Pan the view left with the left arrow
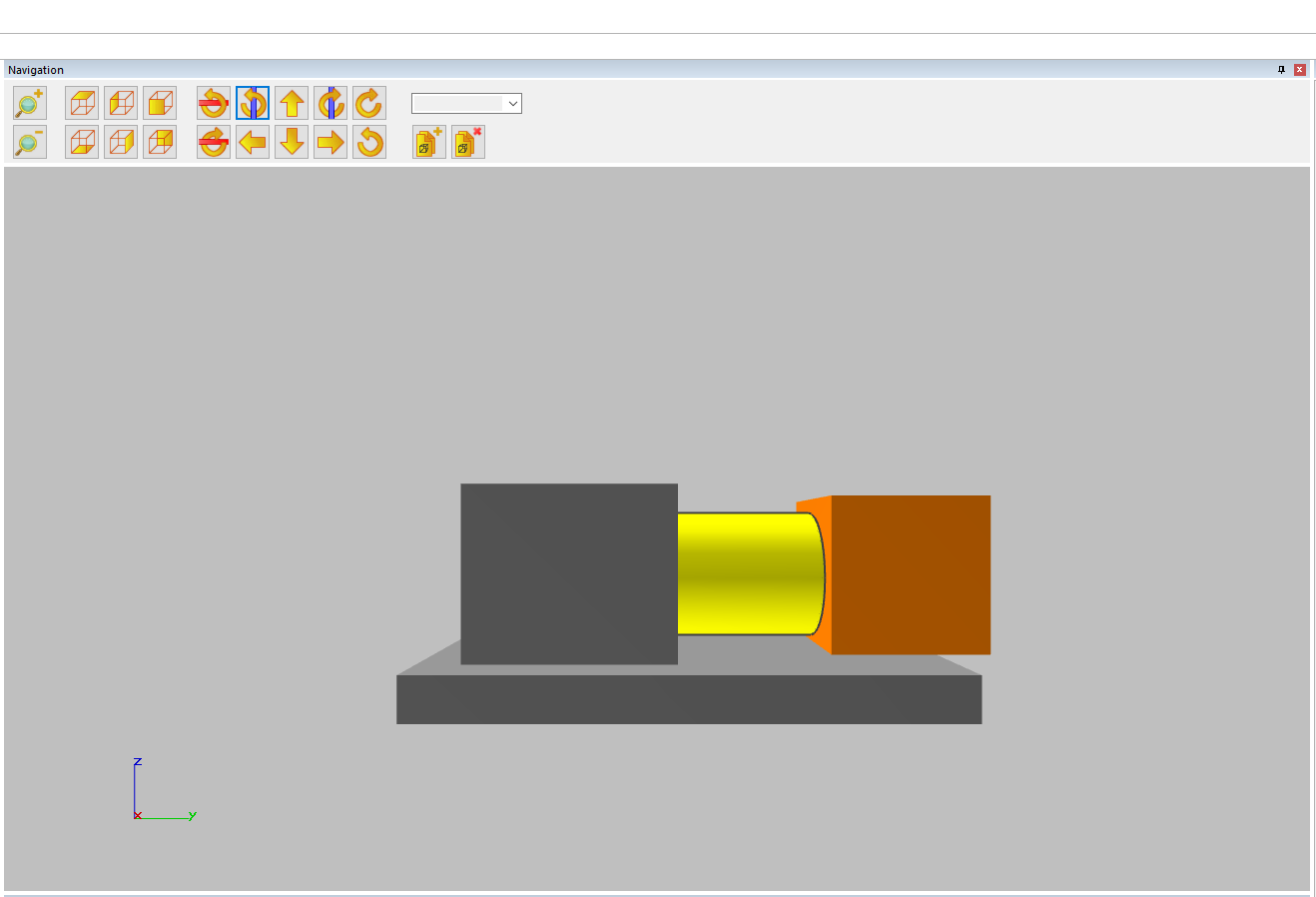Screen dimensions: 1316x897 tap(253, 142)
